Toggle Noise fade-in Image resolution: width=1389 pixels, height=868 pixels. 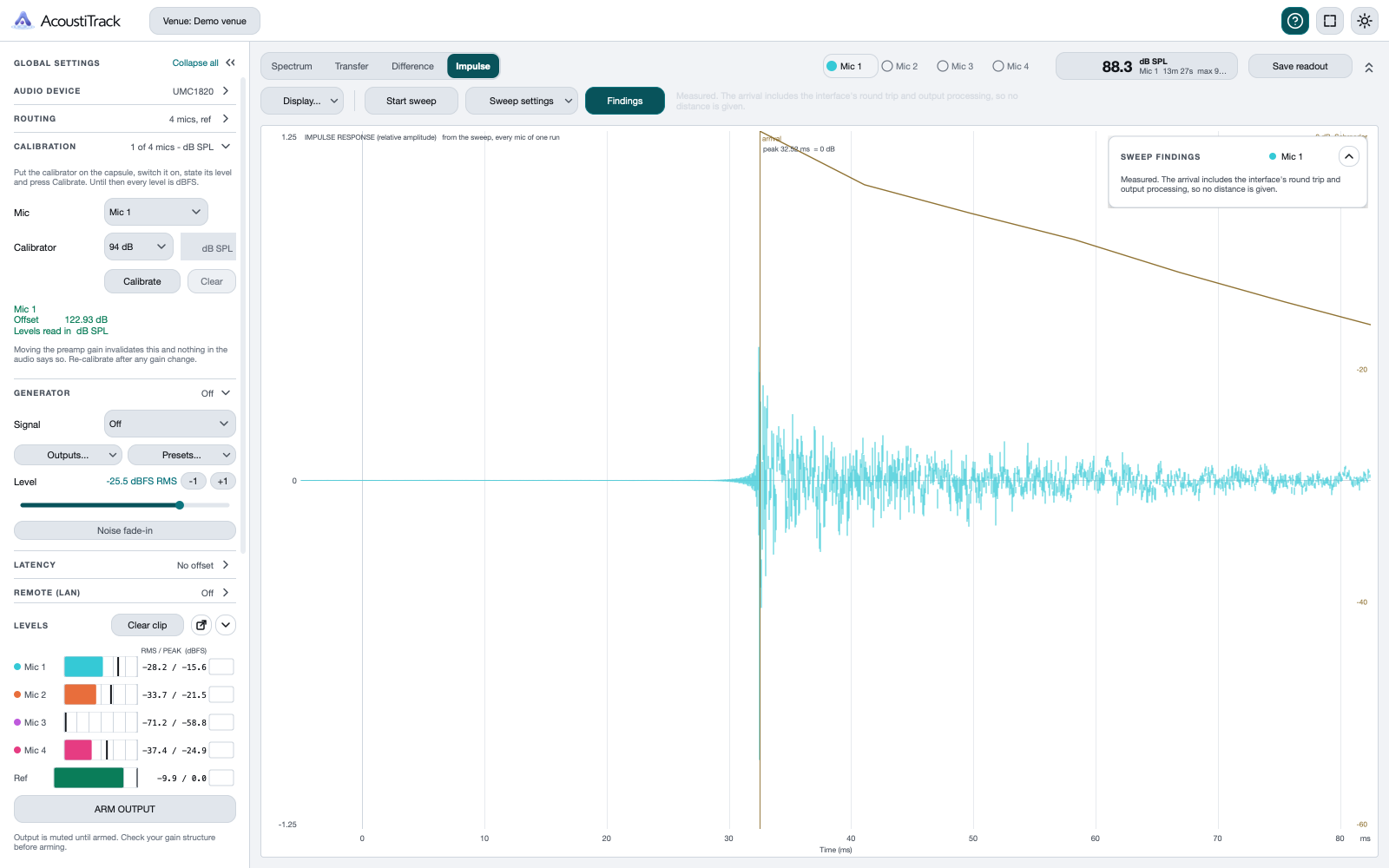pyautogui.click(x=125, y=530)
